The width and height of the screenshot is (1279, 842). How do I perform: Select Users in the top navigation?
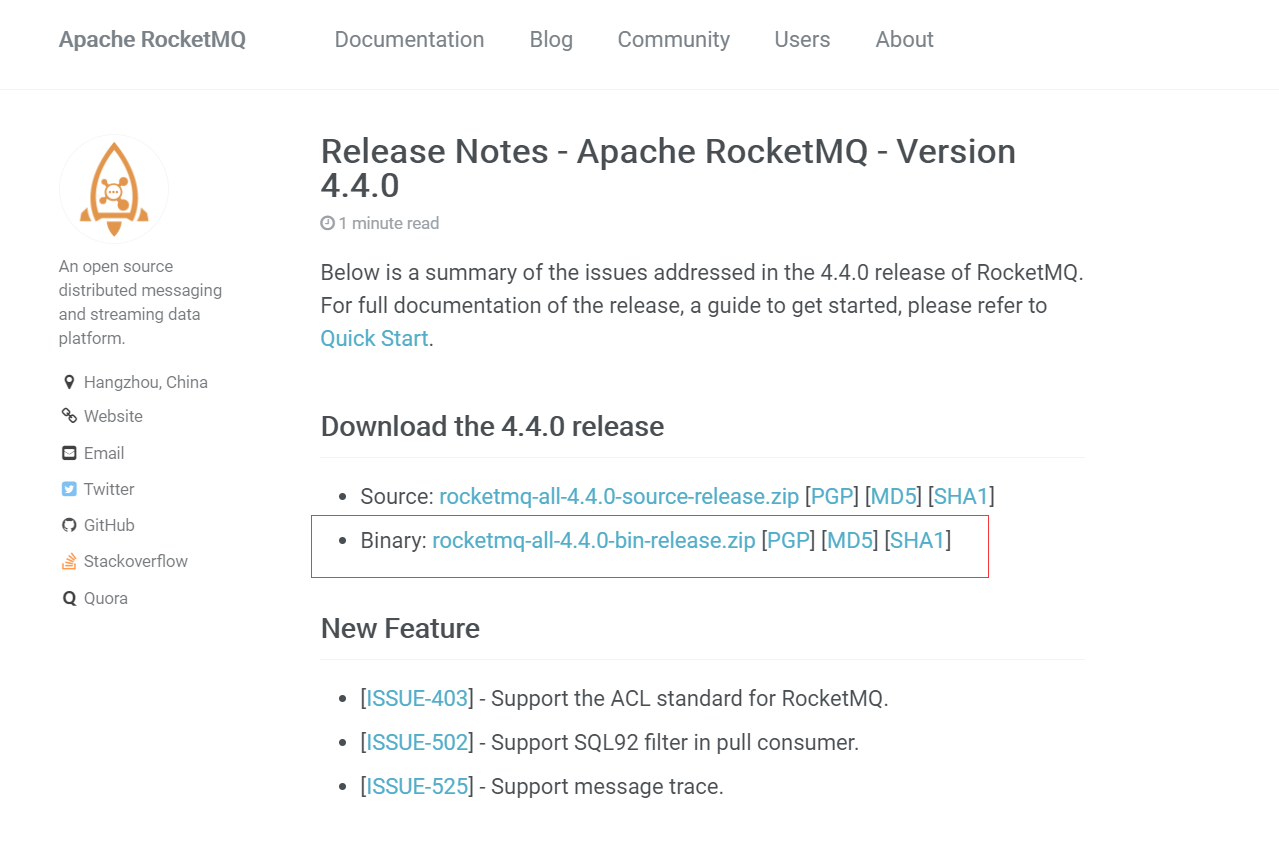(802, 39)
